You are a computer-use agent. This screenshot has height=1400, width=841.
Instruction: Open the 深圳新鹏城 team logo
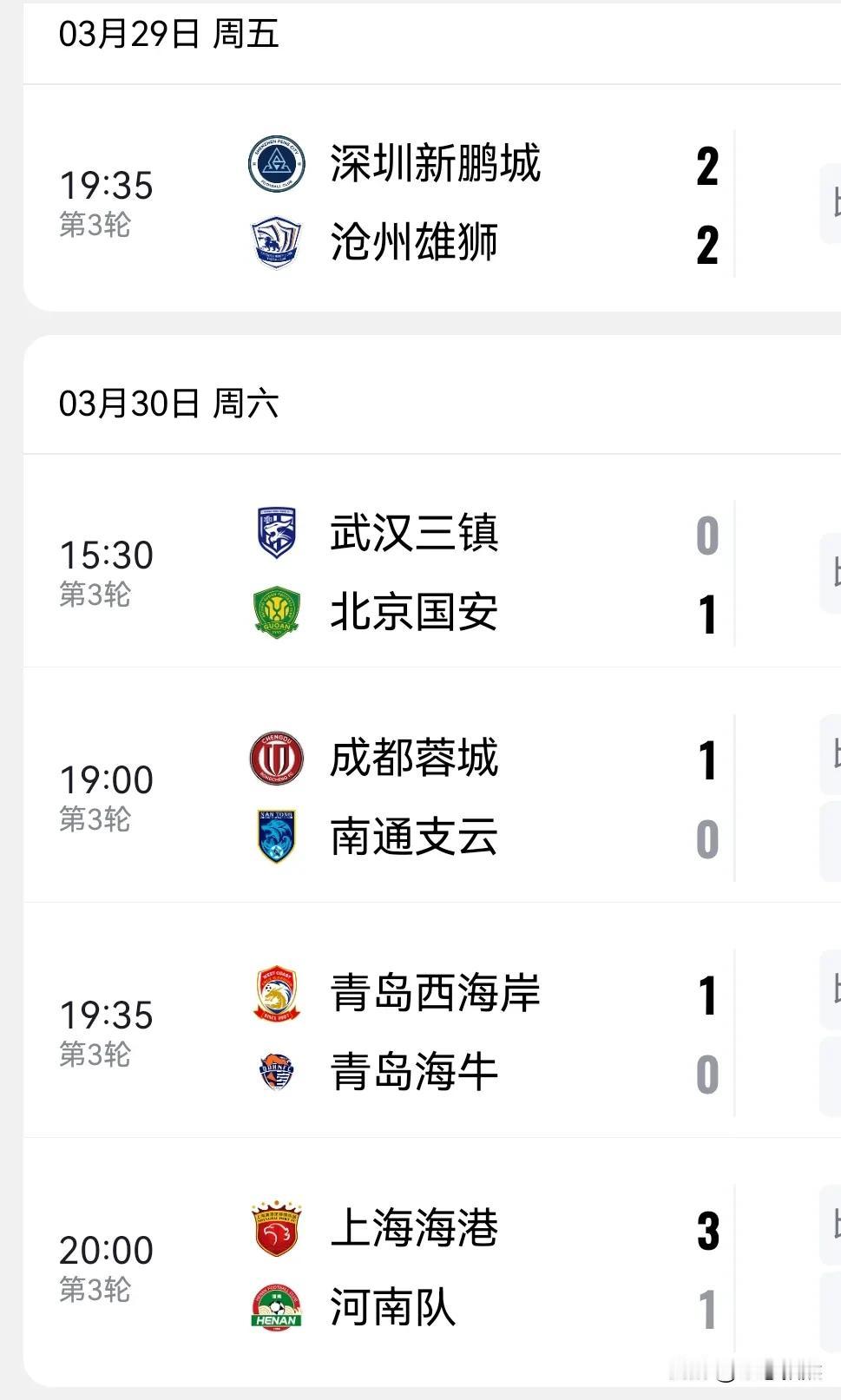[276, 163]
